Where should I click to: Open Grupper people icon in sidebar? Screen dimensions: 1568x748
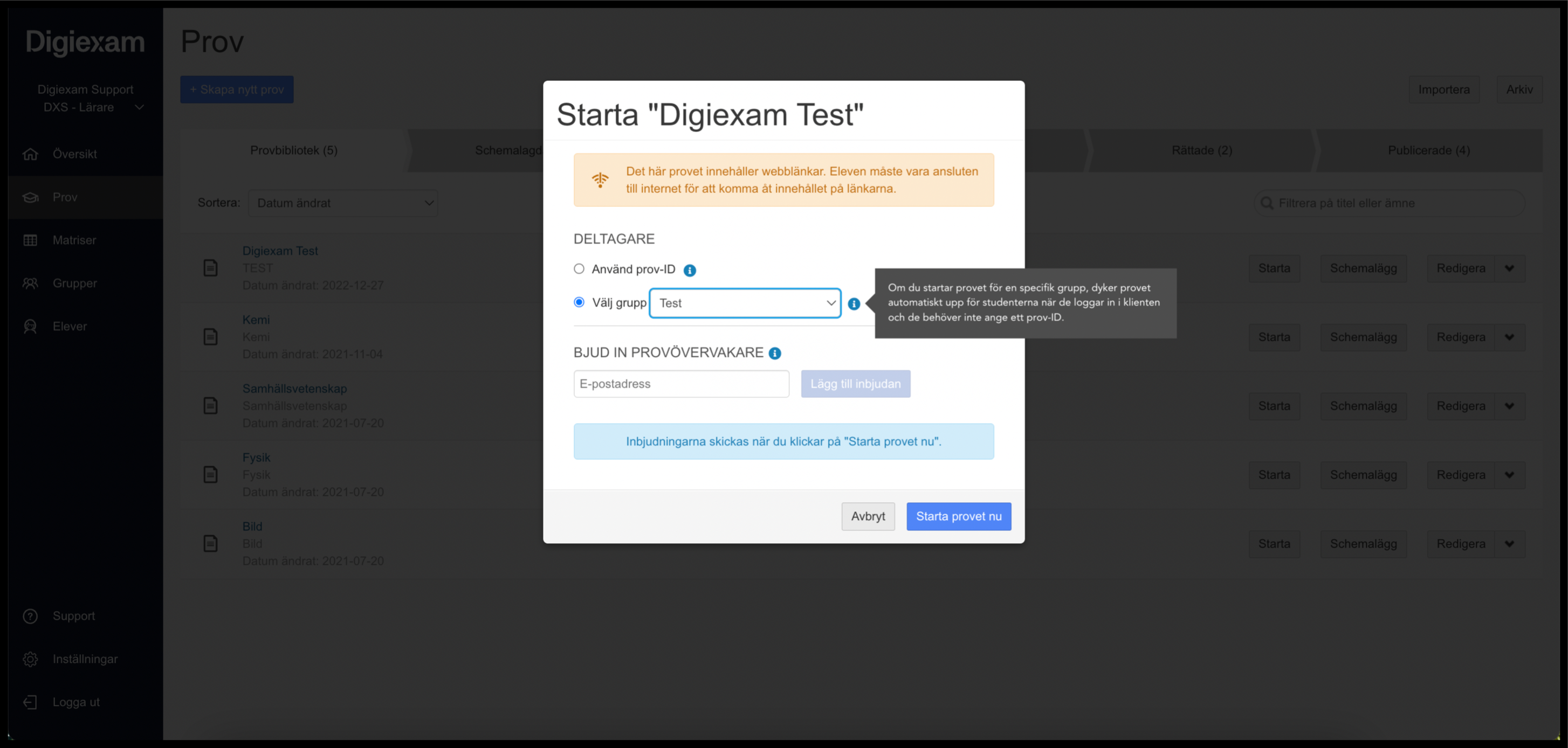[30, 283]
